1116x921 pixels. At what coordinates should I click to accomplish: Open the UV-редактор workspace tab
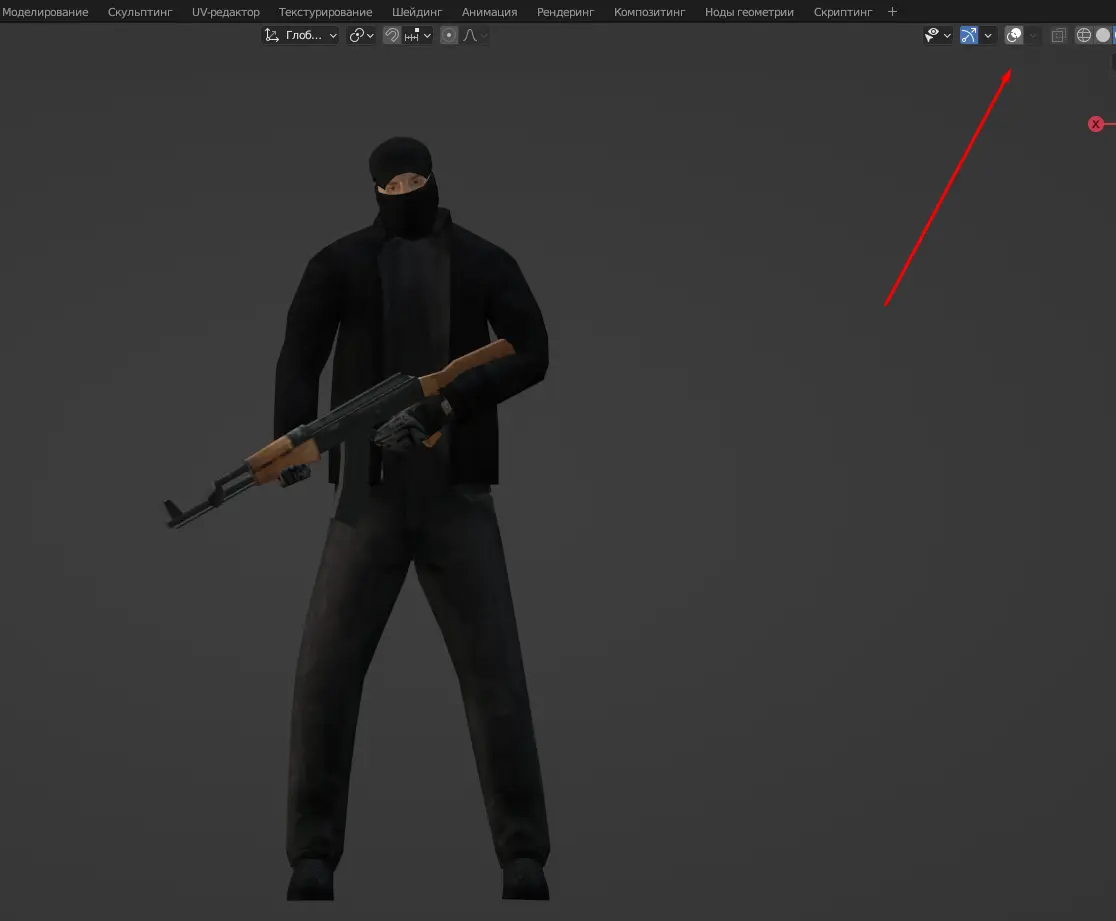[x=225, y=12]
